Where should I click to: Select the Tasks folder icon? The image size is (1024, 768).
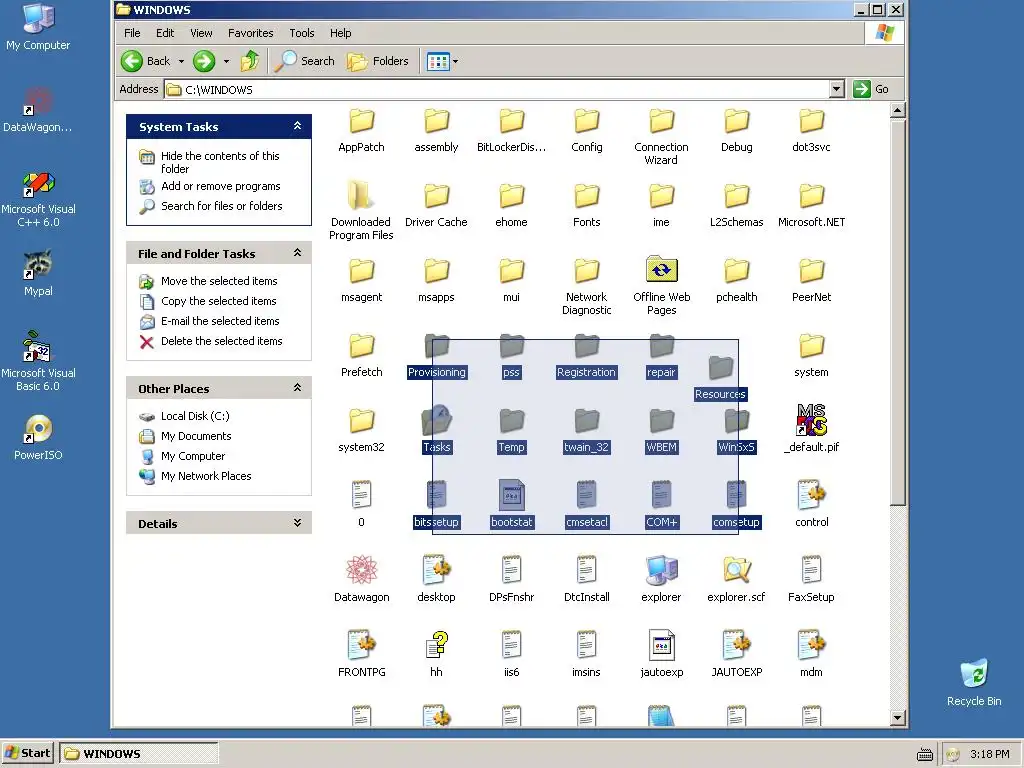(x=436, y=421)
